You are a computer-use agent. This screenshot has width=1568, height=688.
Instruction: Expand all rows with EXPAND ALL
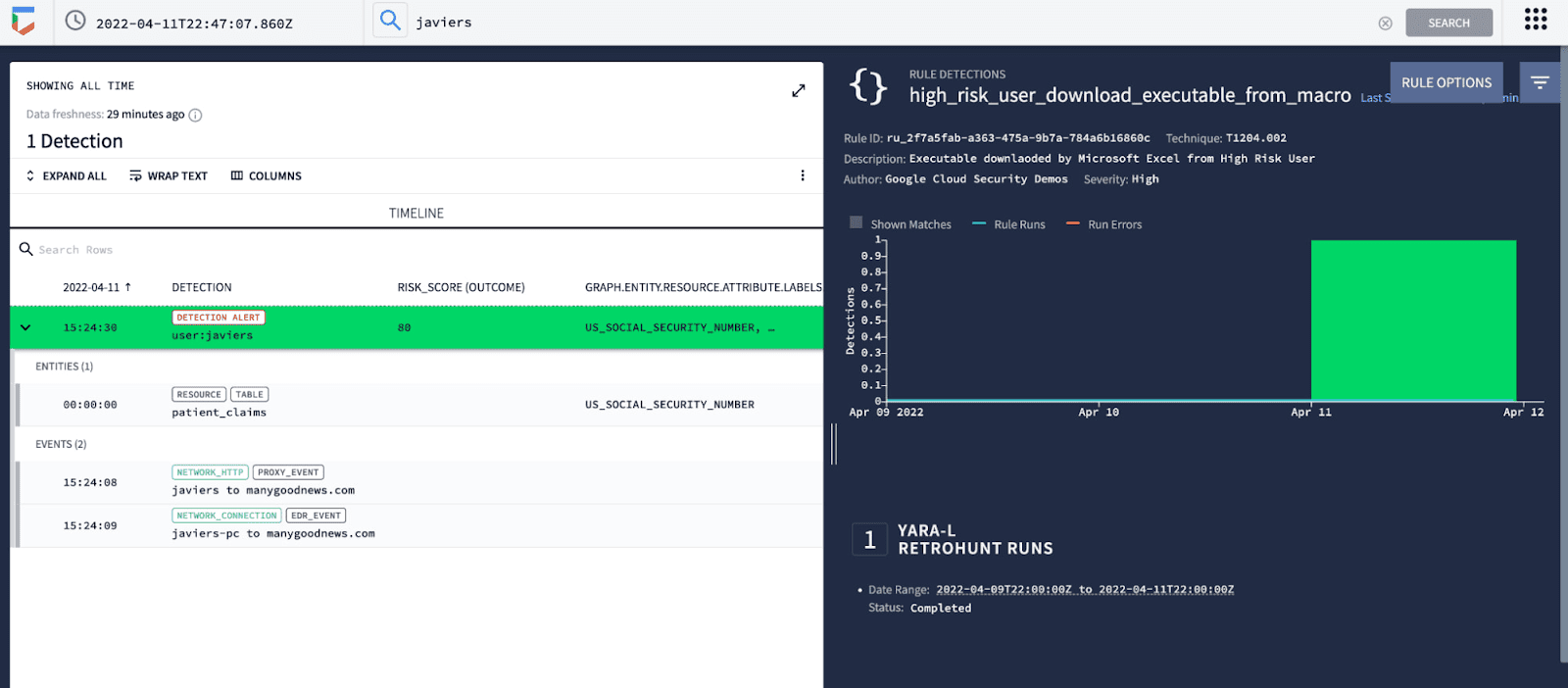click(66, 175)
